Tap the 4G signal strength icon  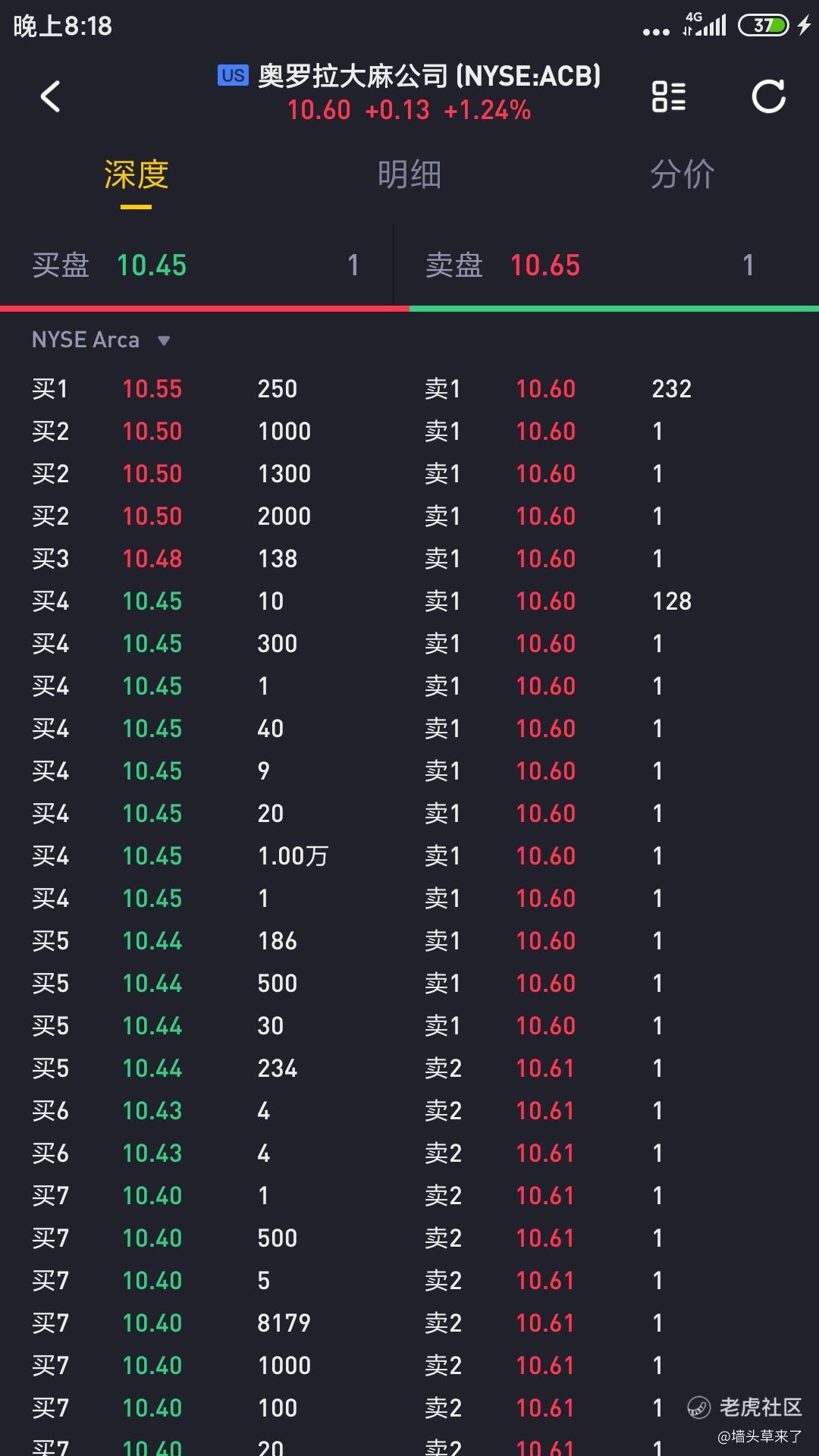(x=704, y=24)
